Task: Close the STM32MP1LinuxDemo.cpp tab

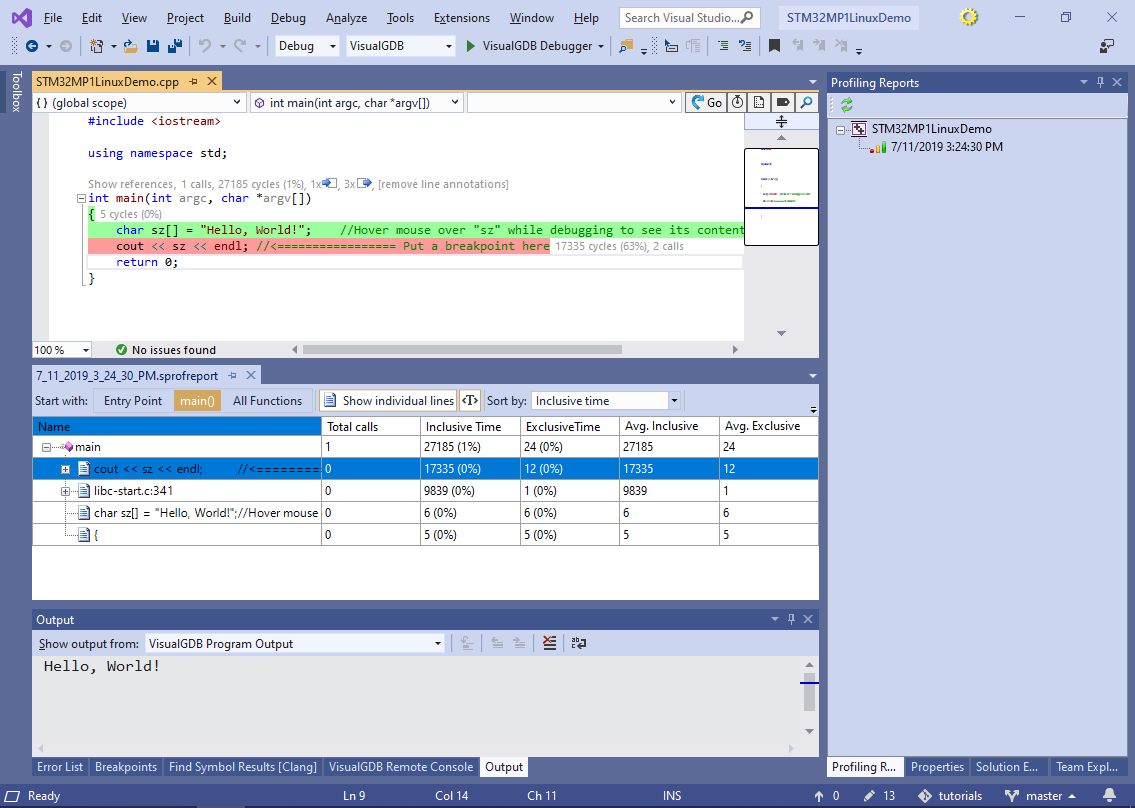Action: (212, 82)
